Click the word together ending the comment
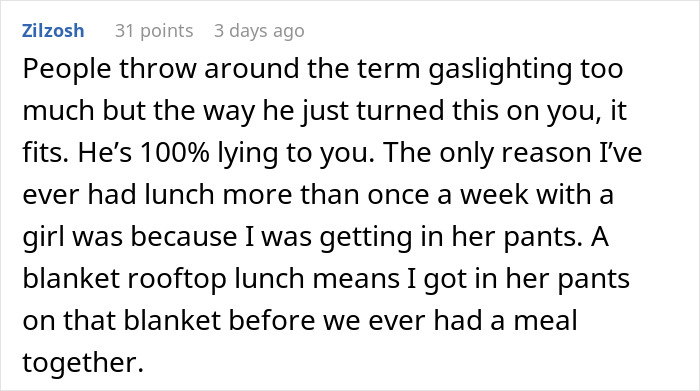 pyautogui.click(x=83, y=363)
